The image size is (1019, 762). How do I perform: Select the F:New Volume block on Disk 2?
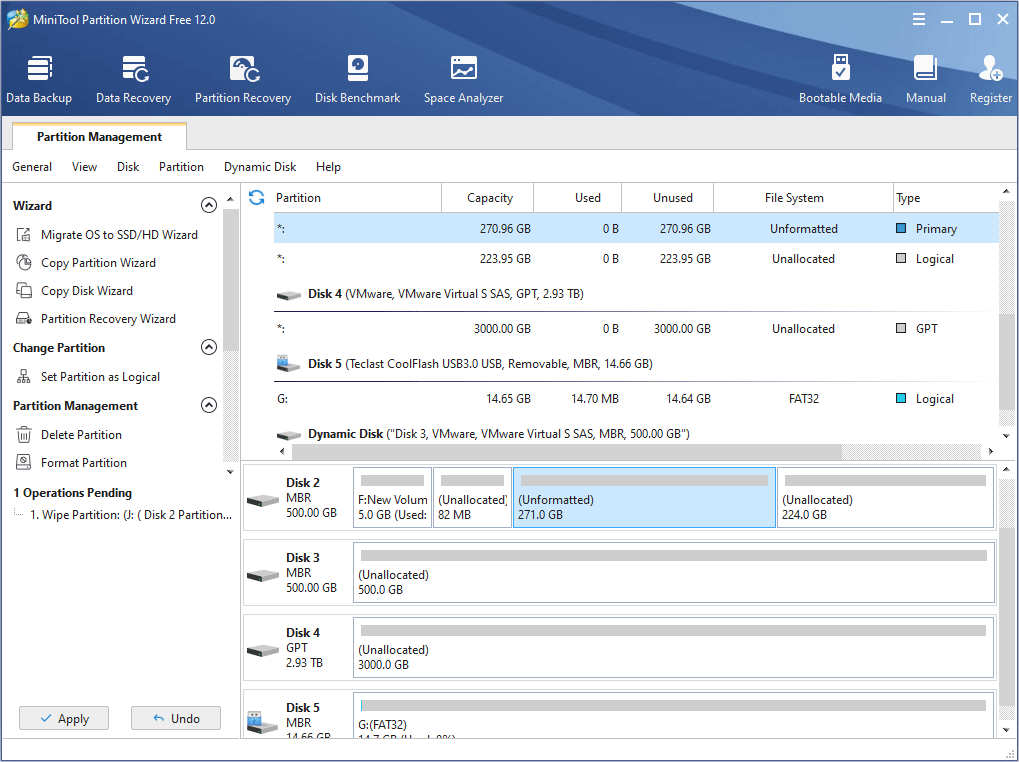pyautogui.click(x=393, y=498)
